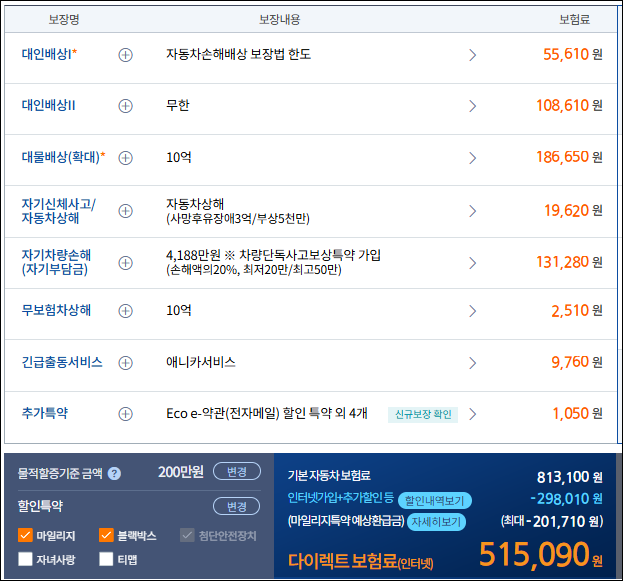Click the plus icon next to 추가특약
The image size is (623, 581).
[126, 414]
